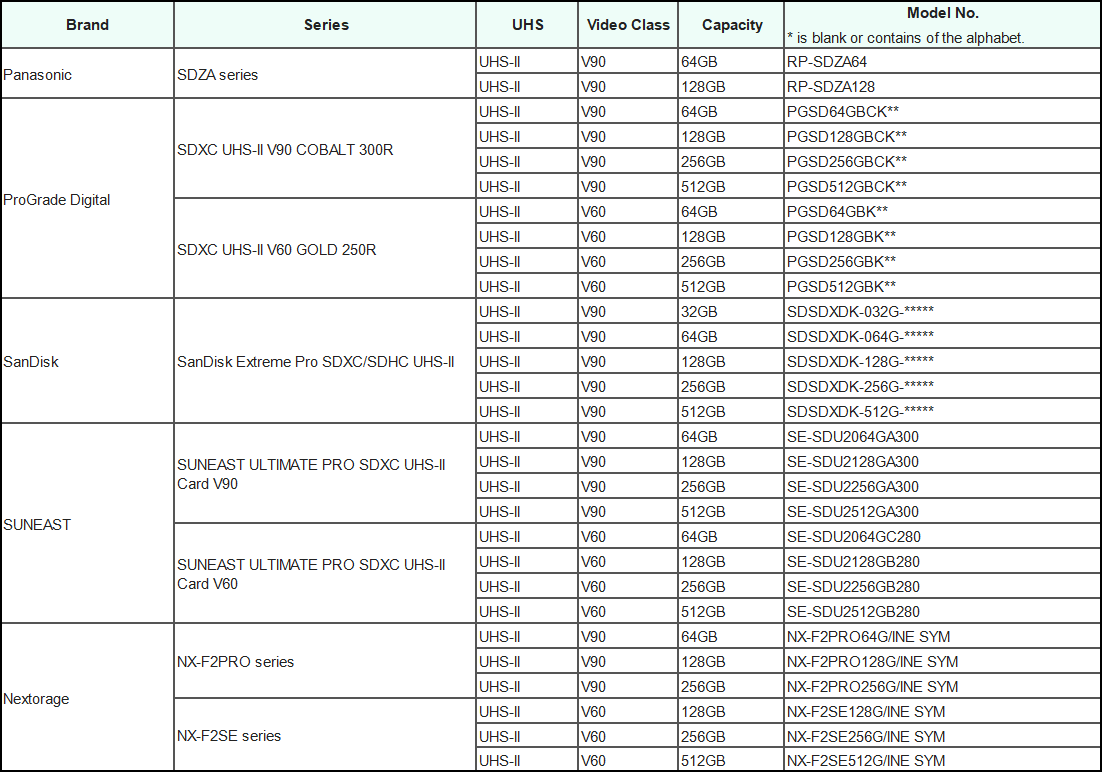Viewport: 1102px width, 772px height.
Task: Select model SE-SDU2512GB280
Action: point(942,611)
